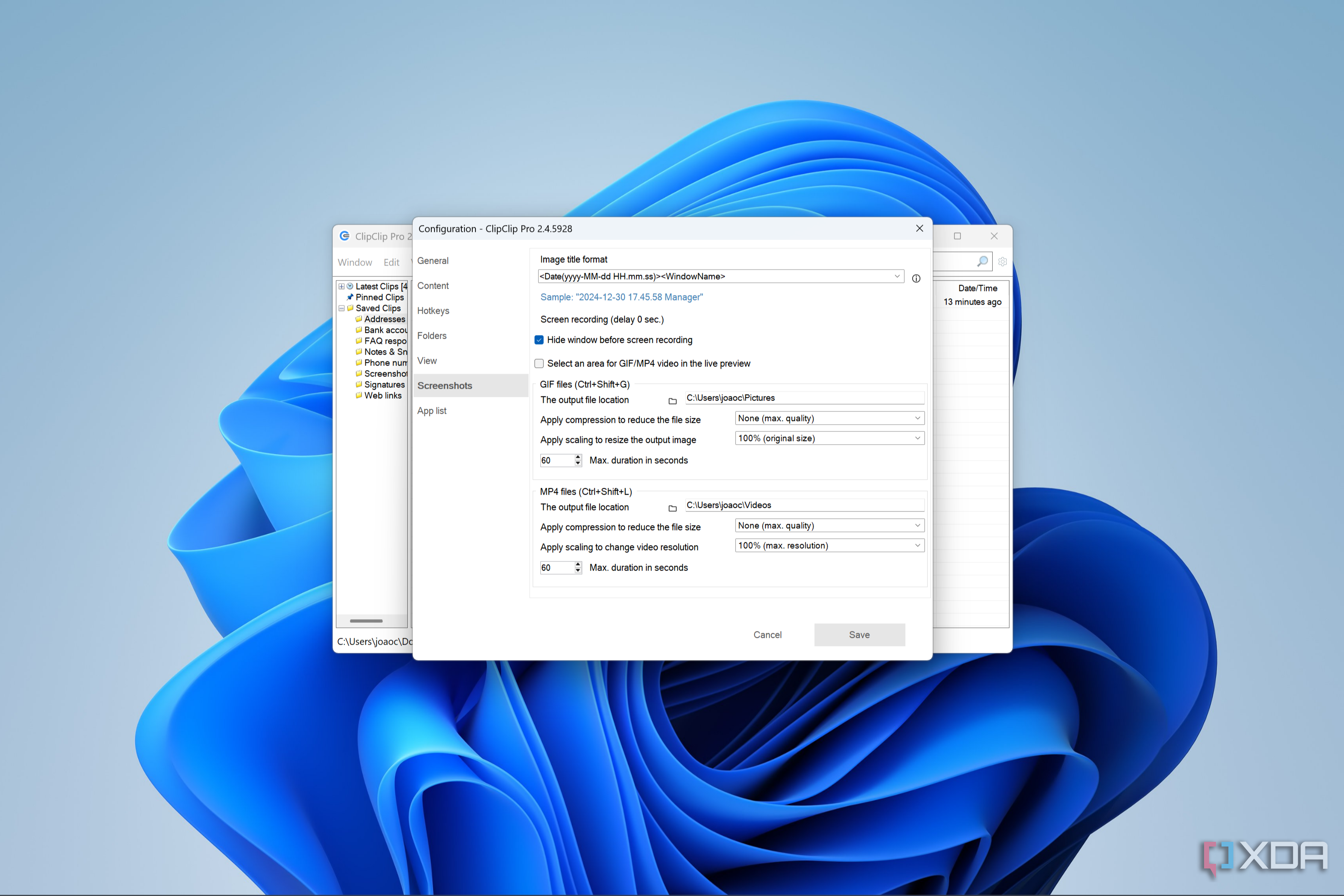This screenshot has width=1344, height=896.
Task: Collapse the Saved Clips tree node
Action: click(341, 308)
